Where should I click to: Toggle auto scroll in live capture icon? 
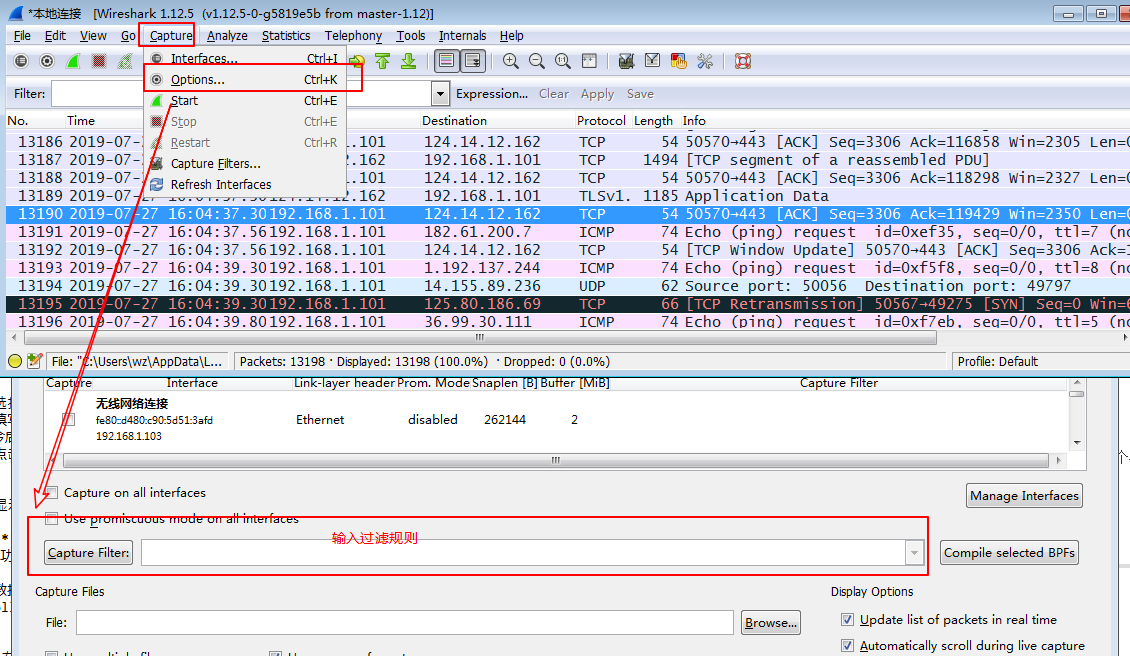coord(473,61)
